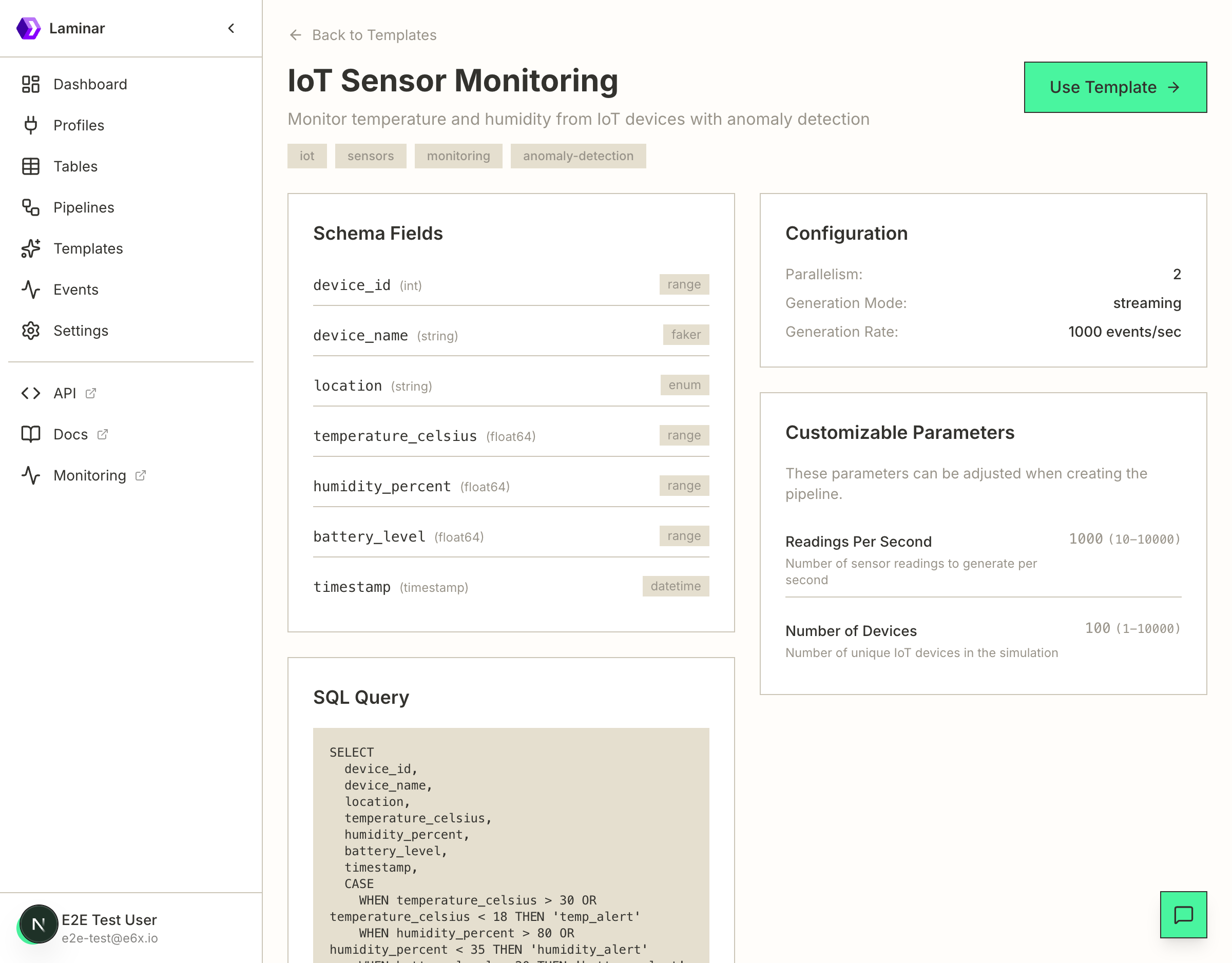Collapse the sidebar with chevron arrow
The image size is (1232, 963).
pyautogui.click(x=232, y=28)
